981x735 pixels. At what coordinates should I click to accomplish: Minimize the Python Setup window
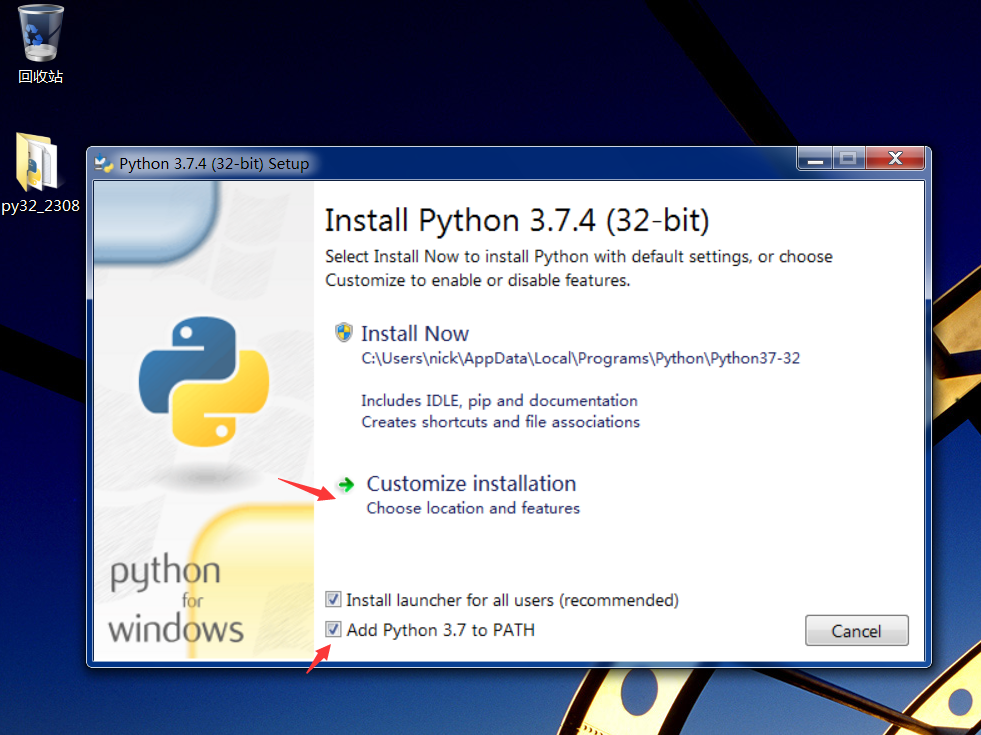point(815,159)
